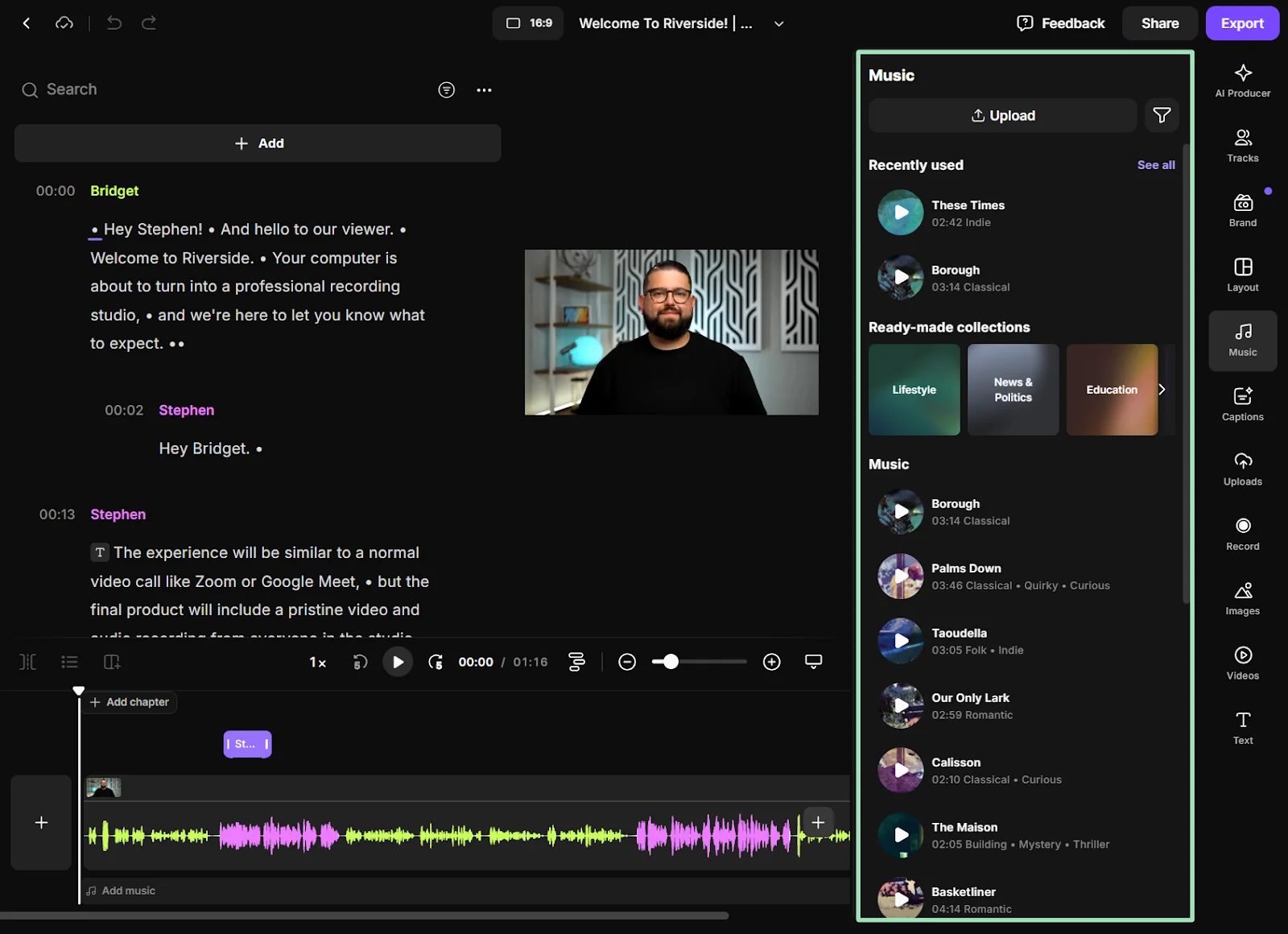Click the Add button above the transcript
This screenshot has height=934, width=1288.
pos(258,143)
